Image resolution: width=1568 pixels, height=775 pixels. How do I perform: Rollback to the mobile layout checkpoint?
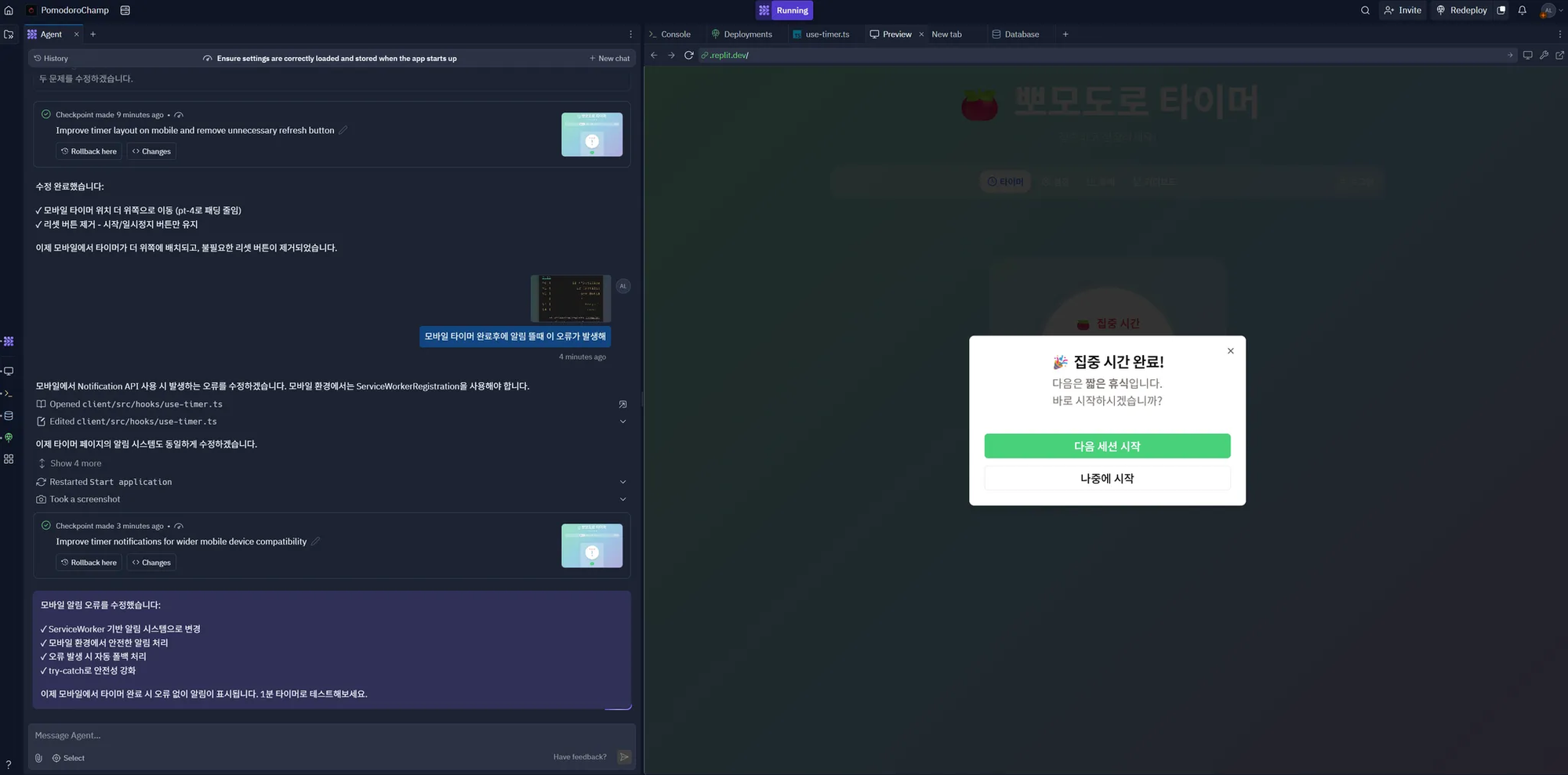tap(89, 151)
